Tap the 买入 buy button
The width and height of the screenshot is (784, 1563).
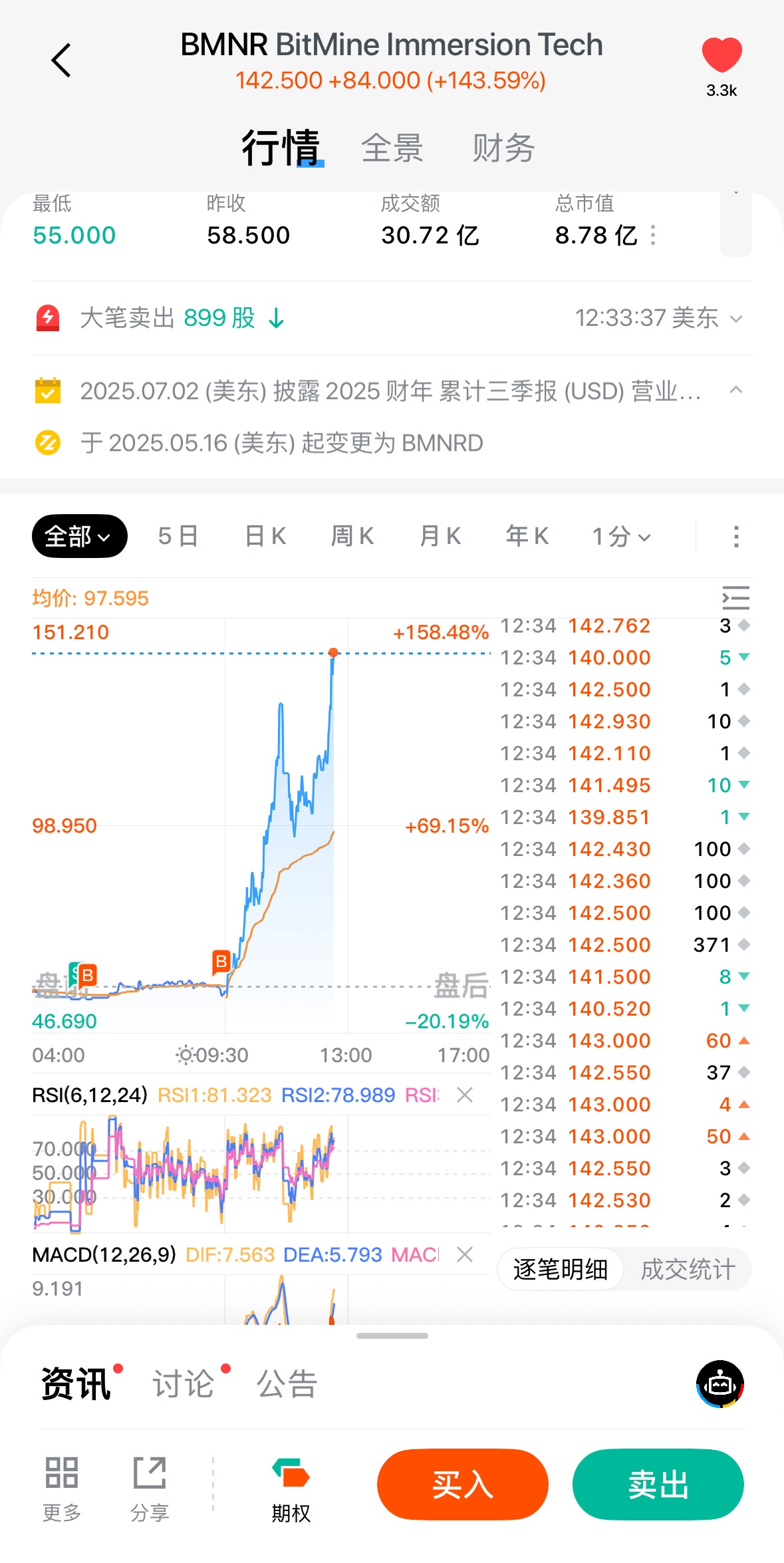[463, 1485]
